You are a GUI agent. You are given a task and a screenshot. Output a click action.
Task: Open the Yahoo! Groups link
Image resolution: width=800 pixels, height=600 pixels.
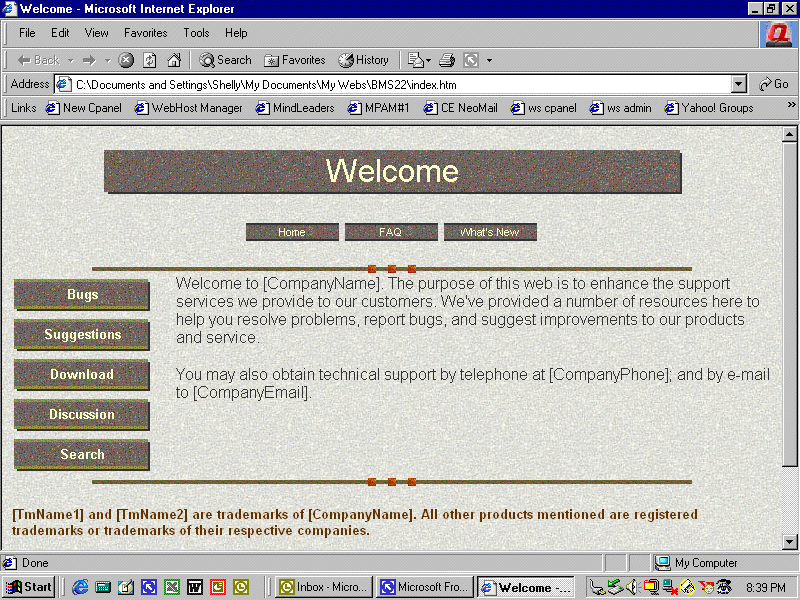709,108
